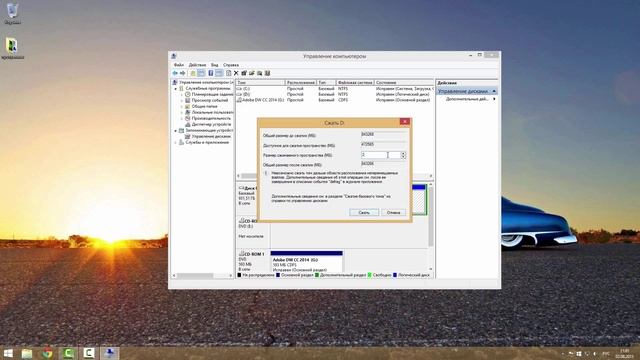Viewport: 640px width, 360px height.
Task: Click the Back arrow in the toolbar
Action: pos(175,73)
